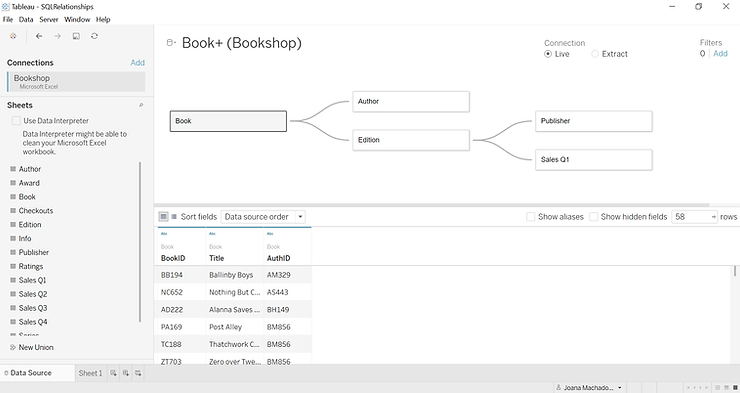This screenshot has width=740, height=393.
Task: Select the Sales Q2 sheet in the list
Action: (x=33, y=294)
